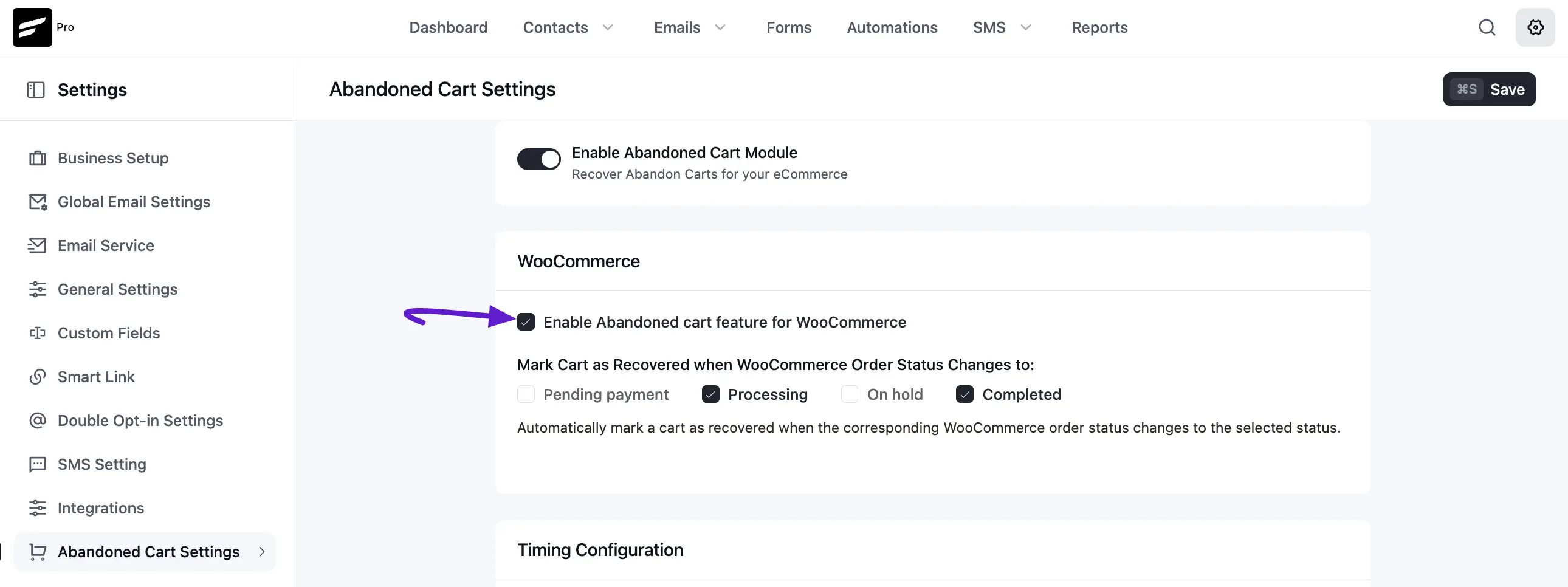Viewport: 1568px width, 587px height.
Task: Click the Email Service envelope icon
Action: point(37,245)
